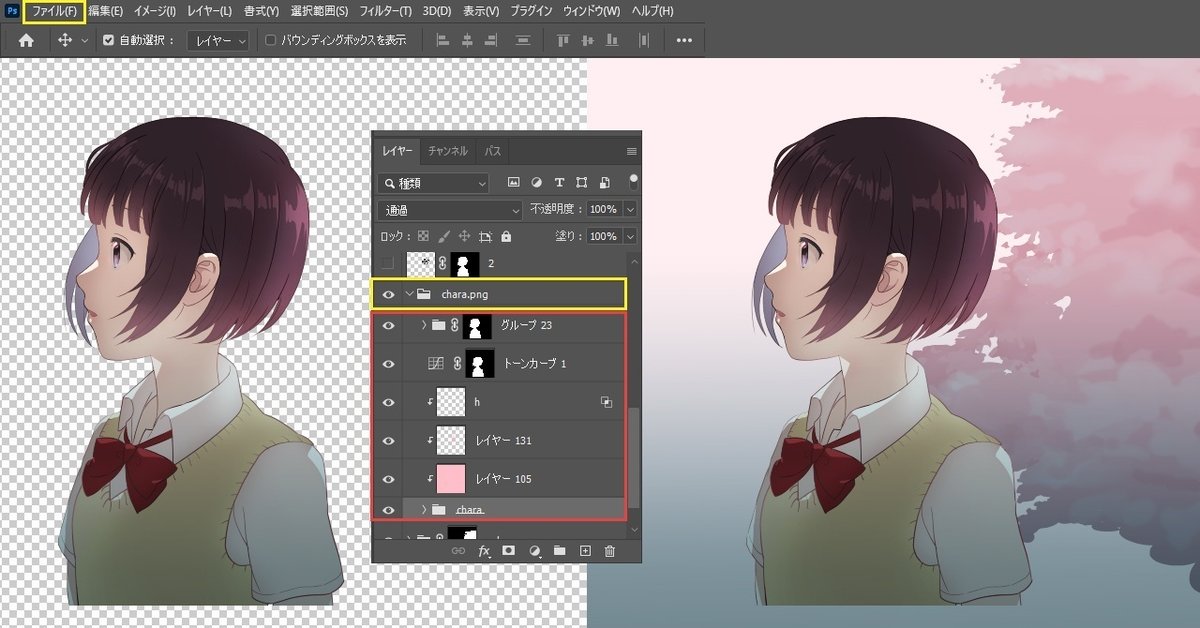Switch to the パス tab
The image size is (1200, 628).
coord(493,151)
